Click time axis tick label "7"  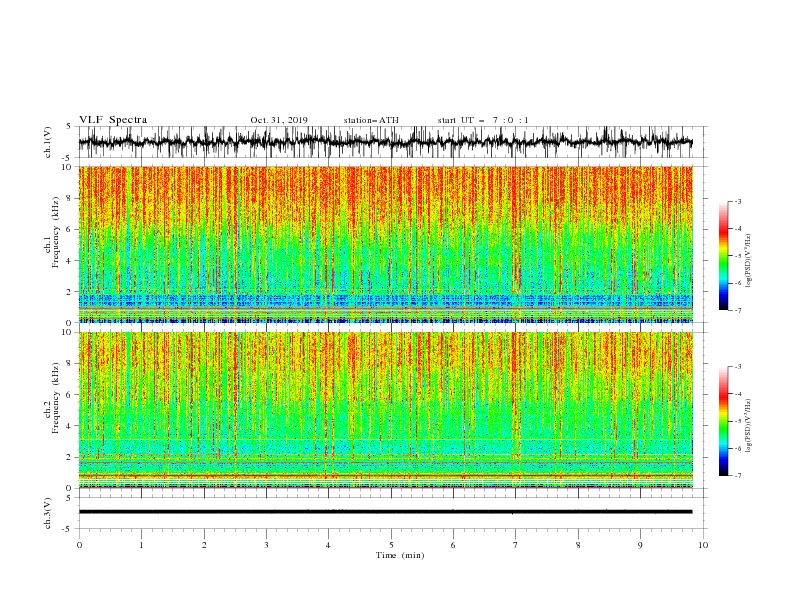pos(516,545)
